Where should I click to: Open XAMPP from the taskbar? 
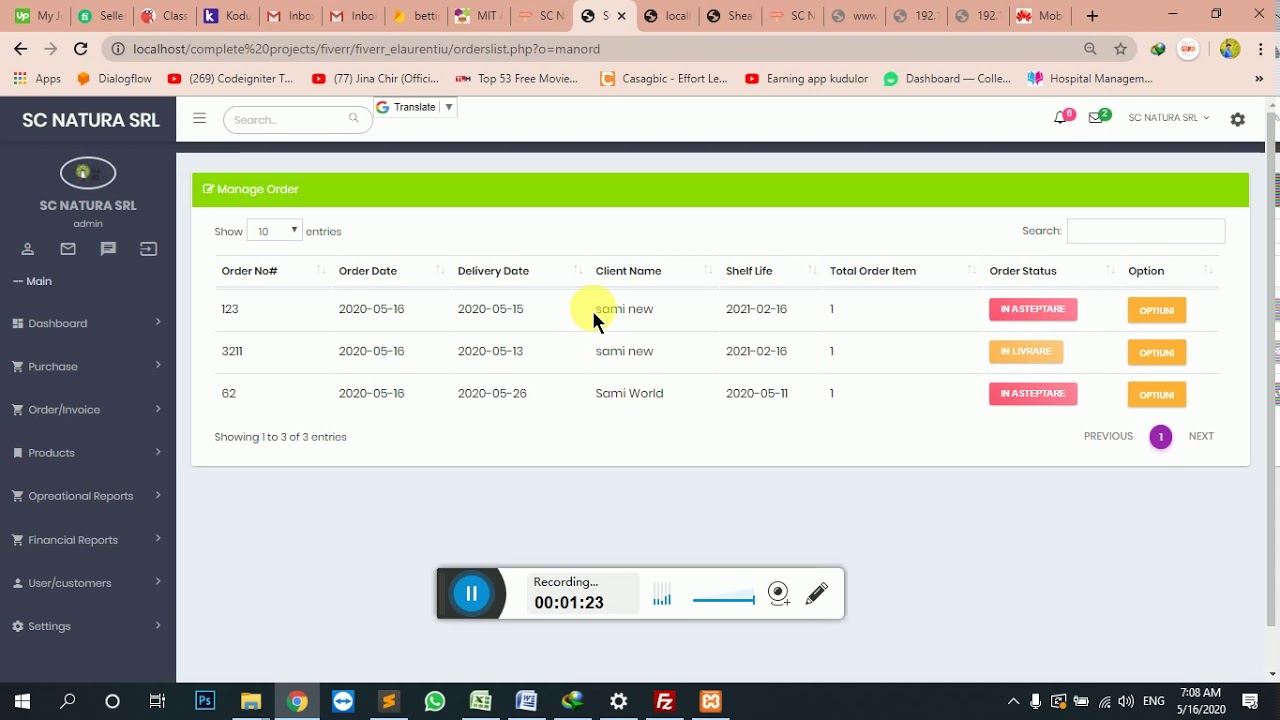(x=710, y=701)
